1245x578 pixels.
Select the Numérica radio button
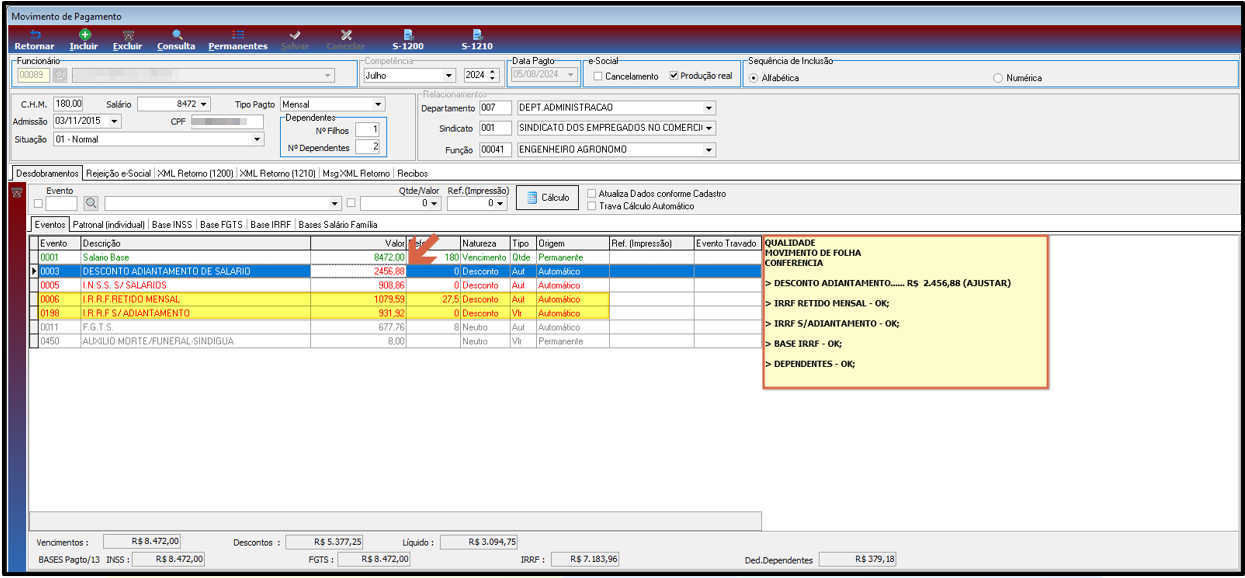(x=998, y=77)
